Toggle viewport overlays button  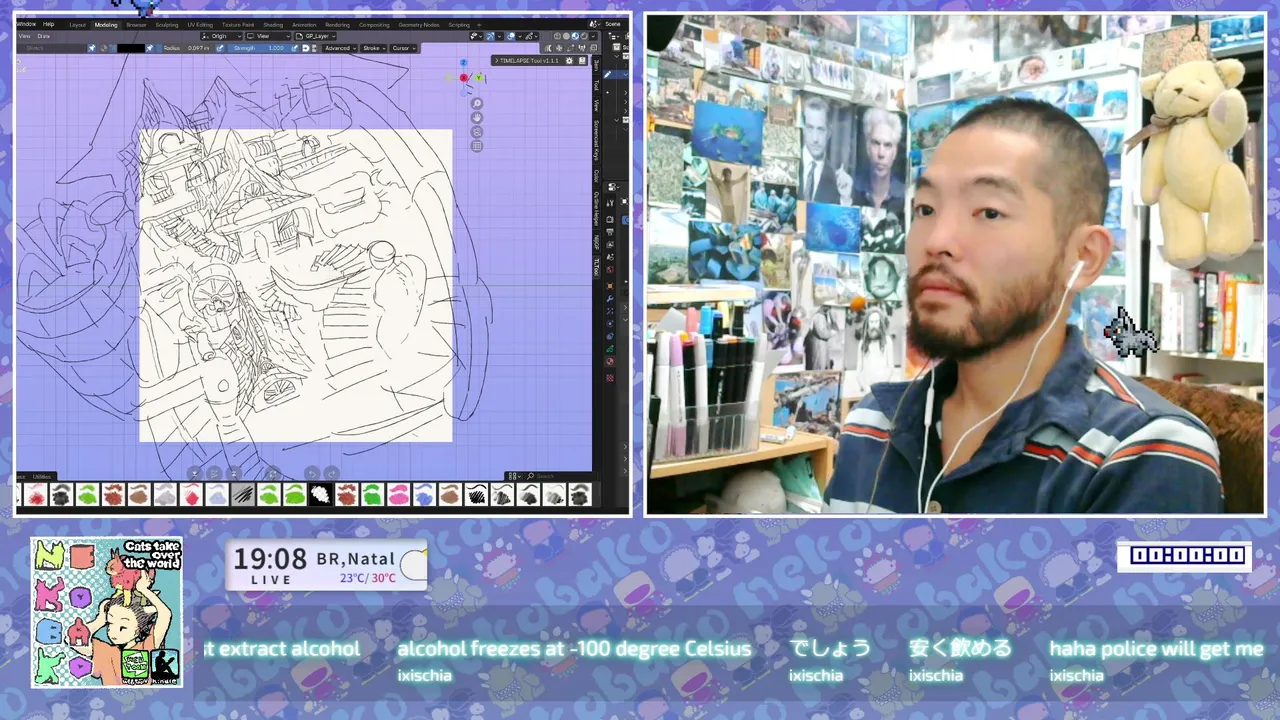click(x=512, y=36)
